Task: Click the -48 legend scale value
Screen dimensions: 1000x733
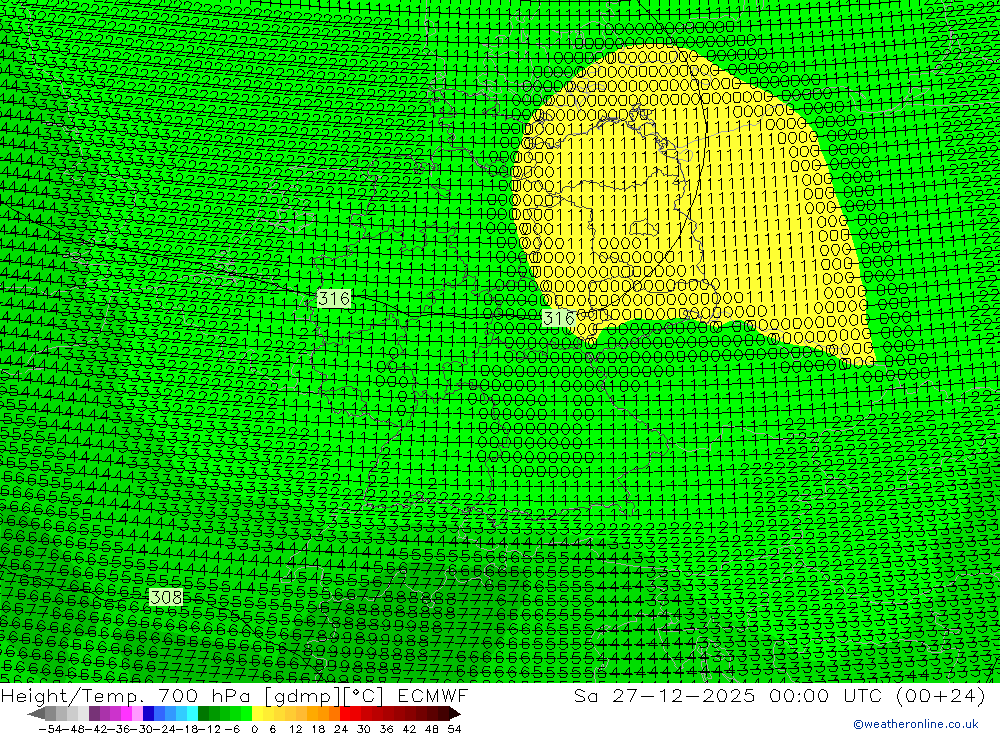Action: [x=74, y=729]
